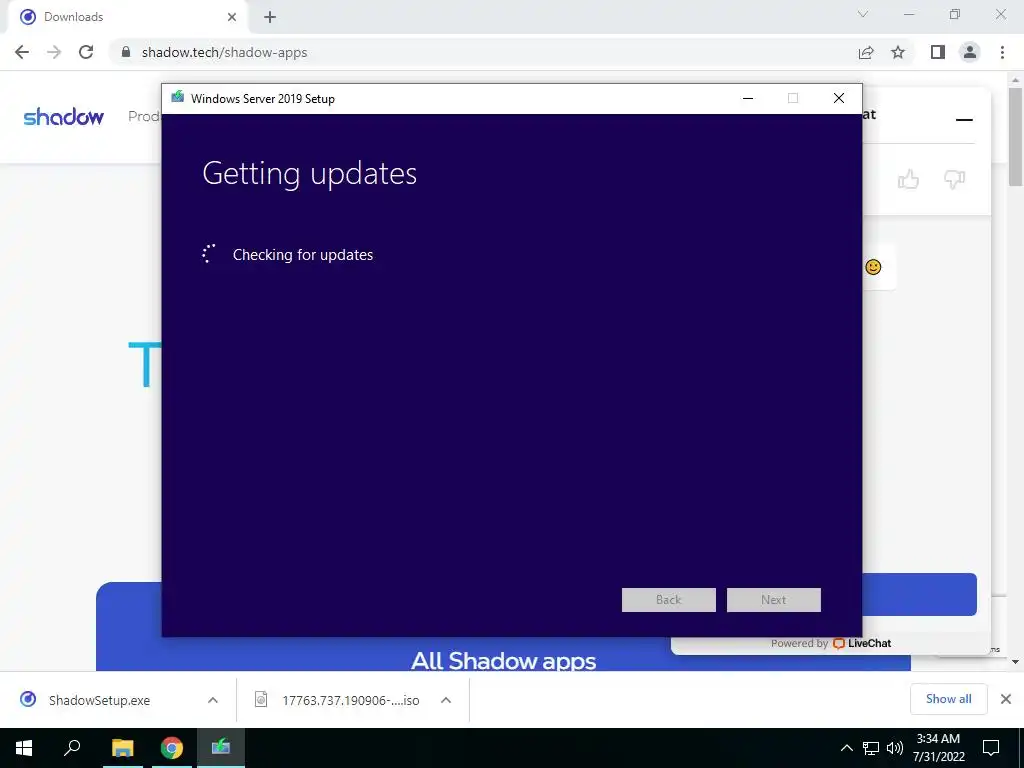The width and height of the screenshot is (1024, 768).
Task: View site info via padlock icon
Action: point(127,52)
